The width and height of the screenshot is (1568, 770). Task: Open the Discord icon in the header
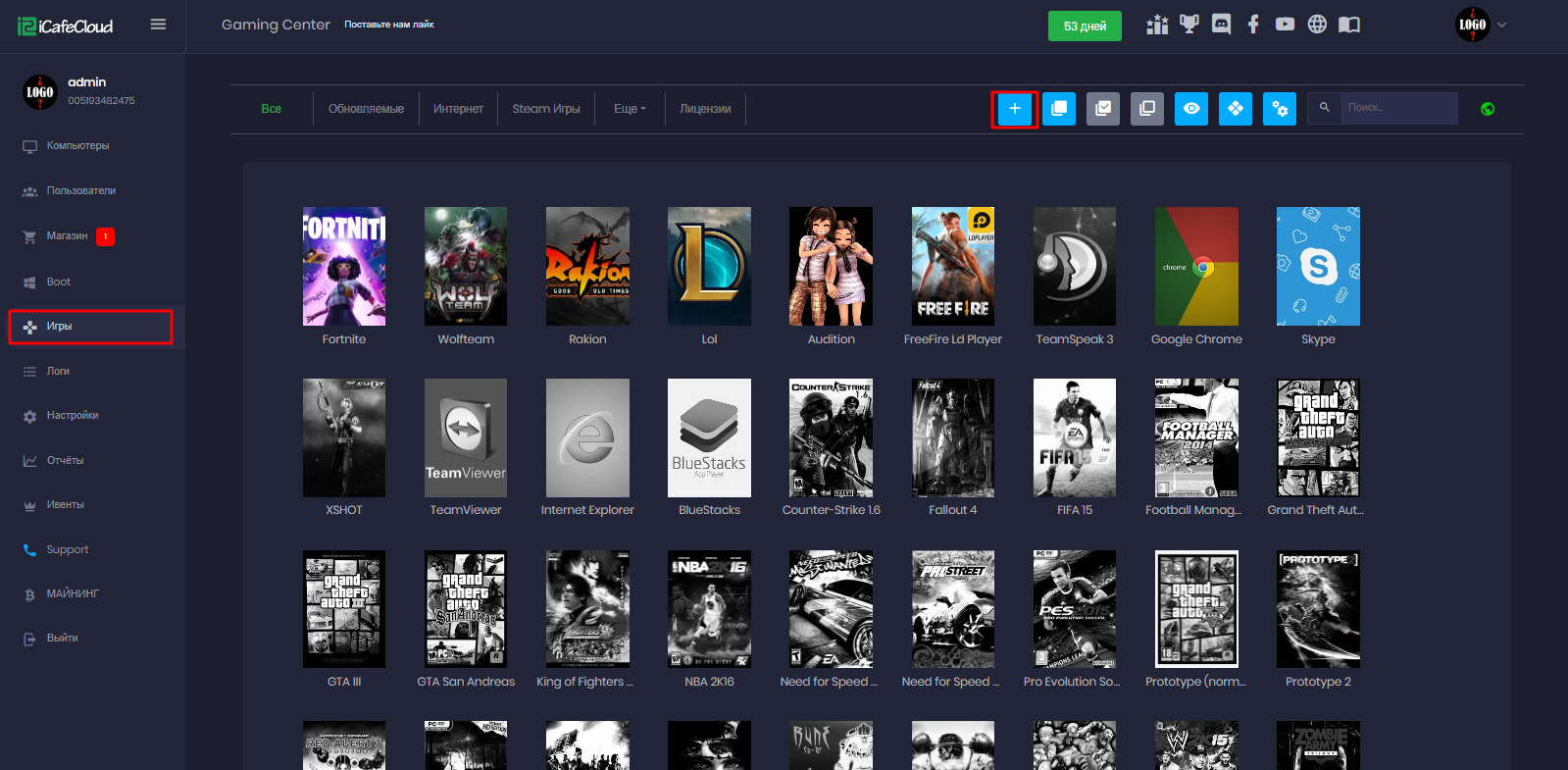1221,25
